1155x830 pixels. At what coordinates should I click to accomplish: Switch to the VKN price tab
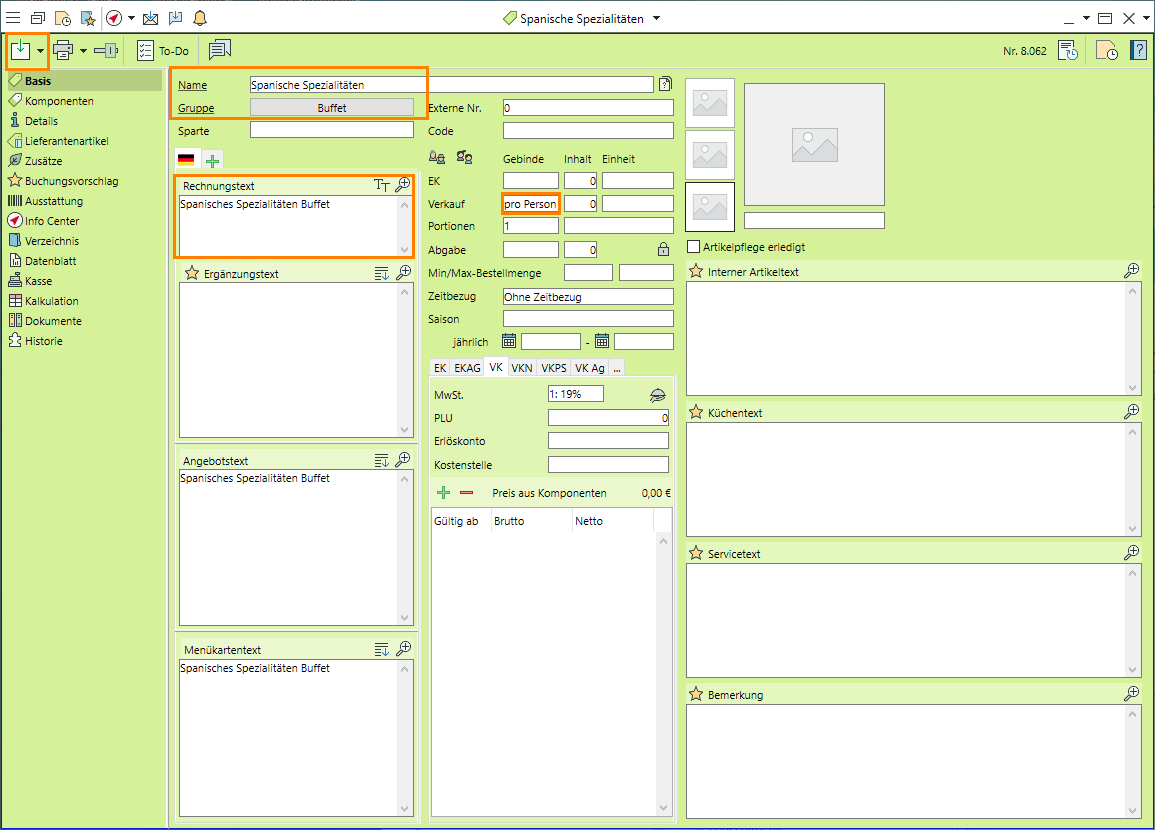tap(522, 368)
